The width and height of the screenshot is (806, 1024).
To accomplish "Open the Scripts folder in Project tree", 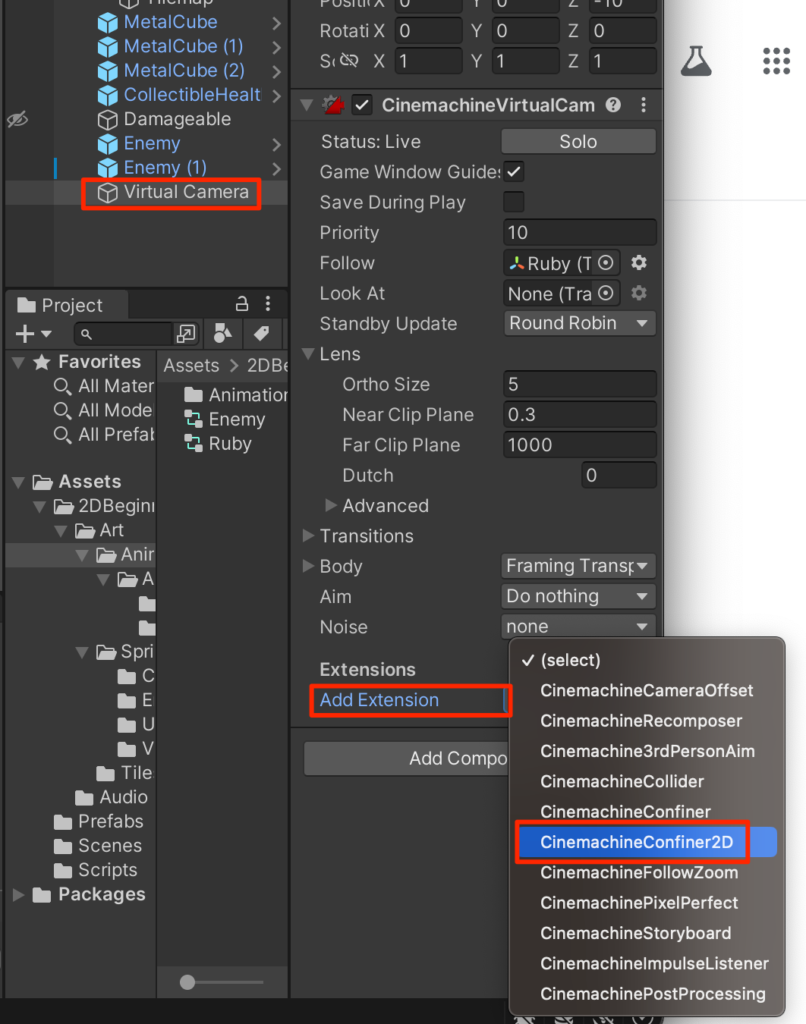I will click(x=96, y=870).
